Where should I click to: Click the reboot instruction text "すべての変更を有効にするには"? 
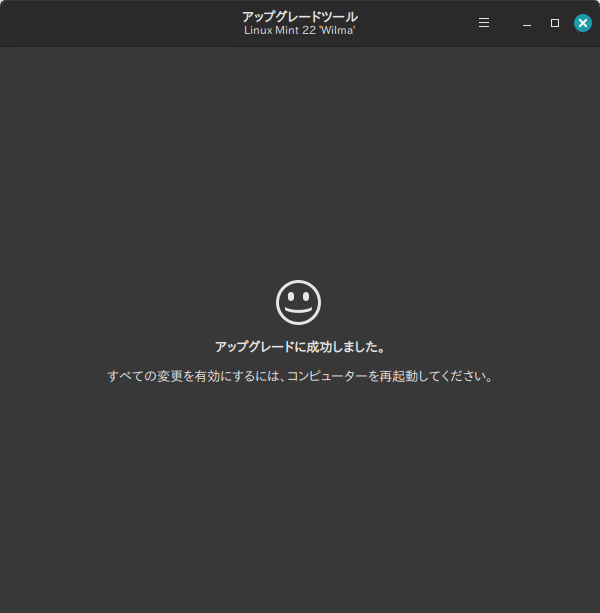[195, 376]
